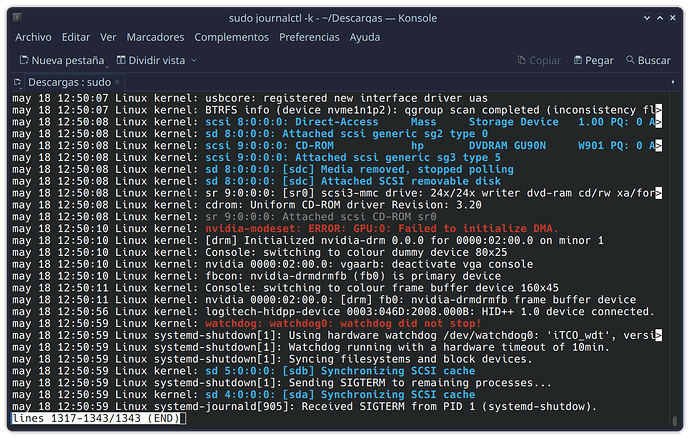Click 'systemd-journald[905]: Received SIGTERM' line
The image size is (690, 438).
305,407
